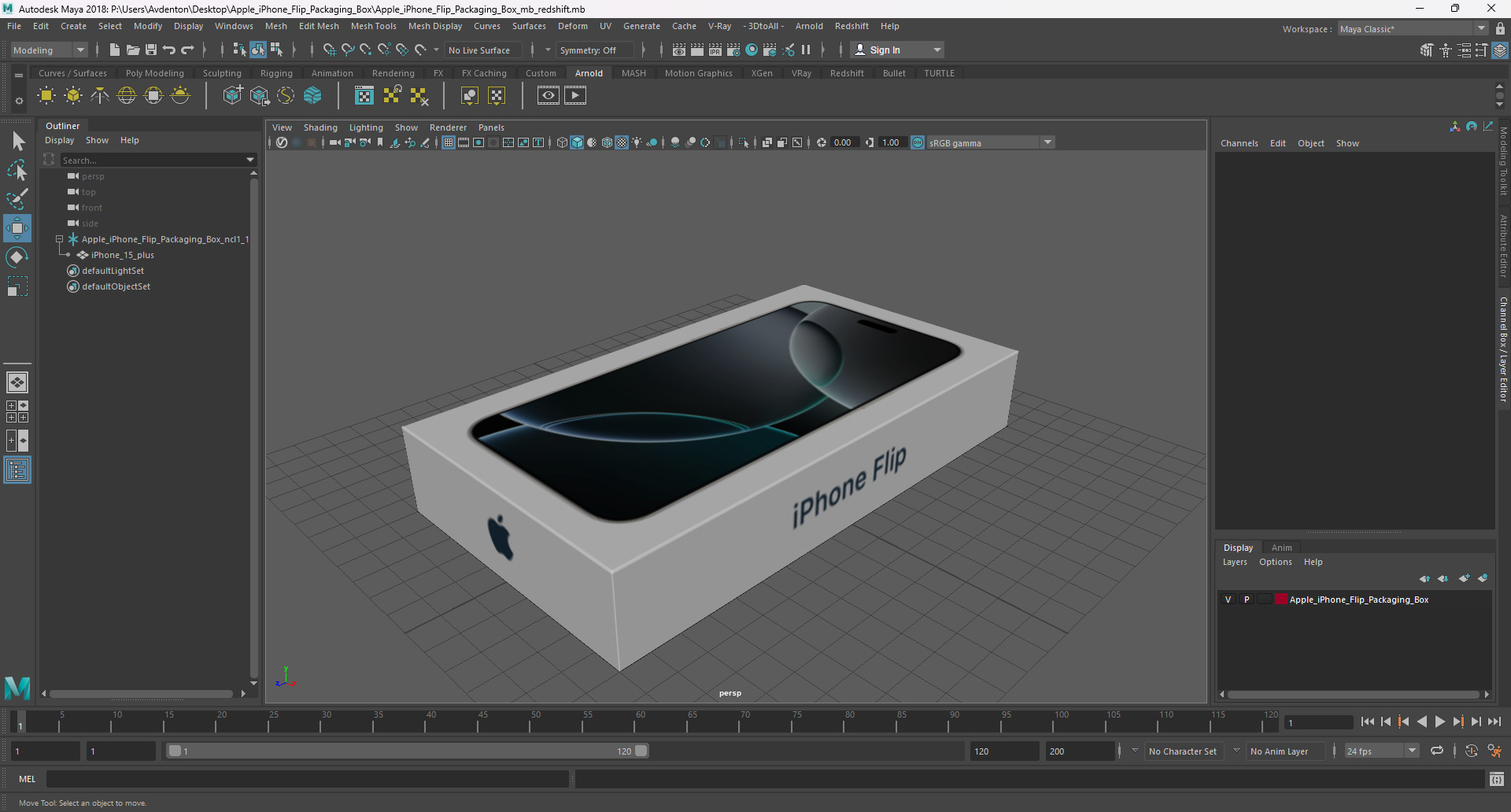Toggle the sRGB gamma view transform icon
The width and height of the screenshot is (1511, 812).
point(918,142)
